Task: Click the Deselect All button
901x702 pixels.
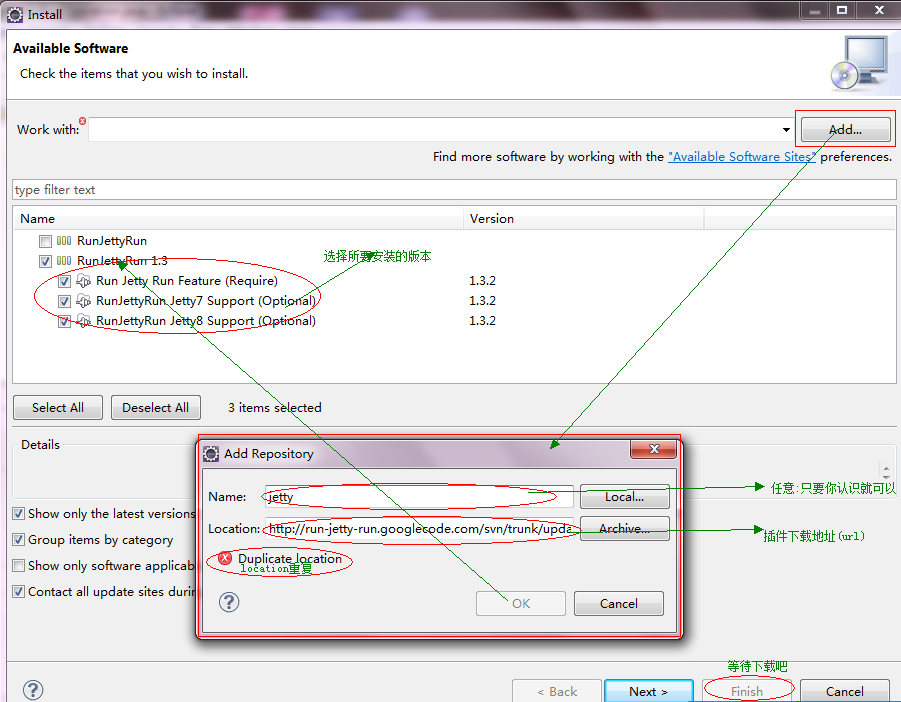Action: click(156, 407)
